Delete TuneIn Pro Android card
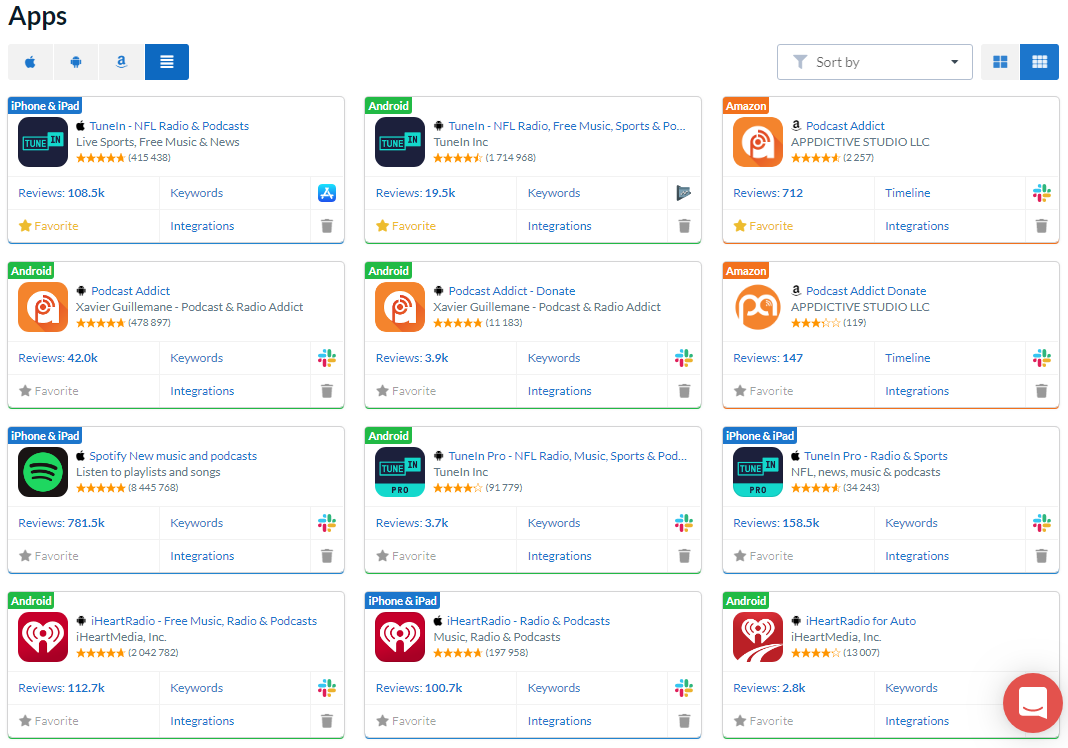 click(x=685, y=555)
